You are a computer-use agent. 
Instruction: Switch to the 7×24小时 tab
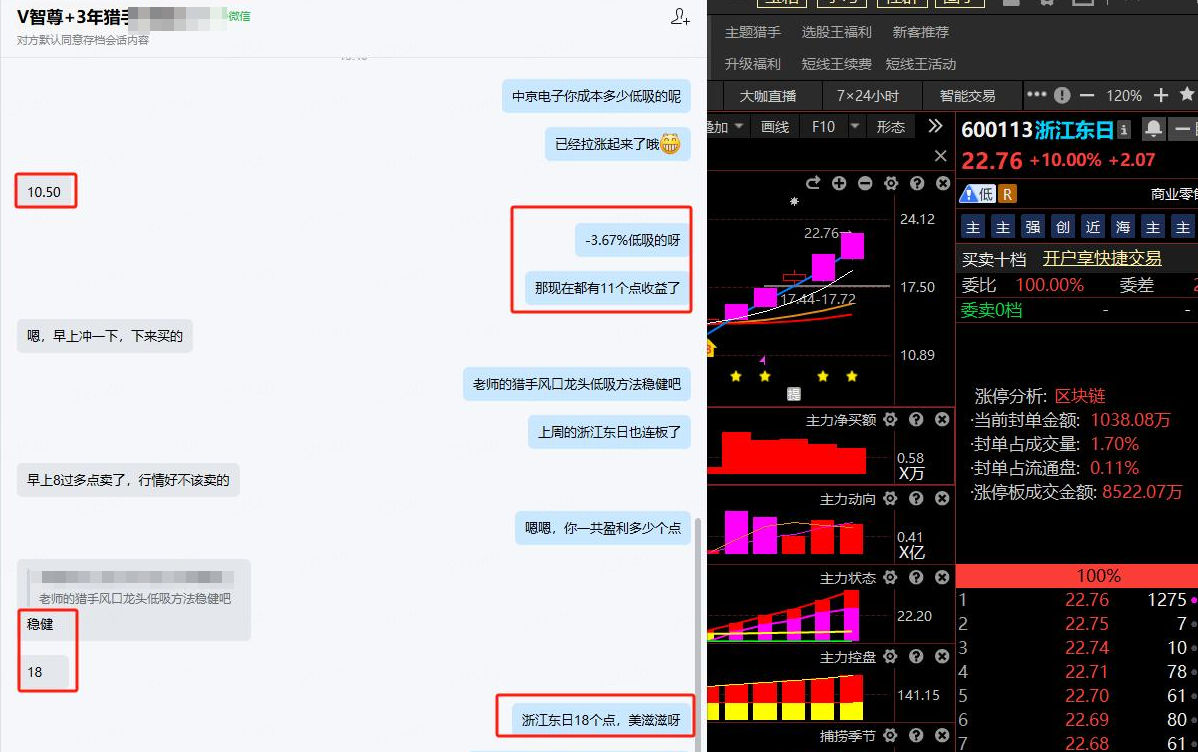(x=867, y=96)
